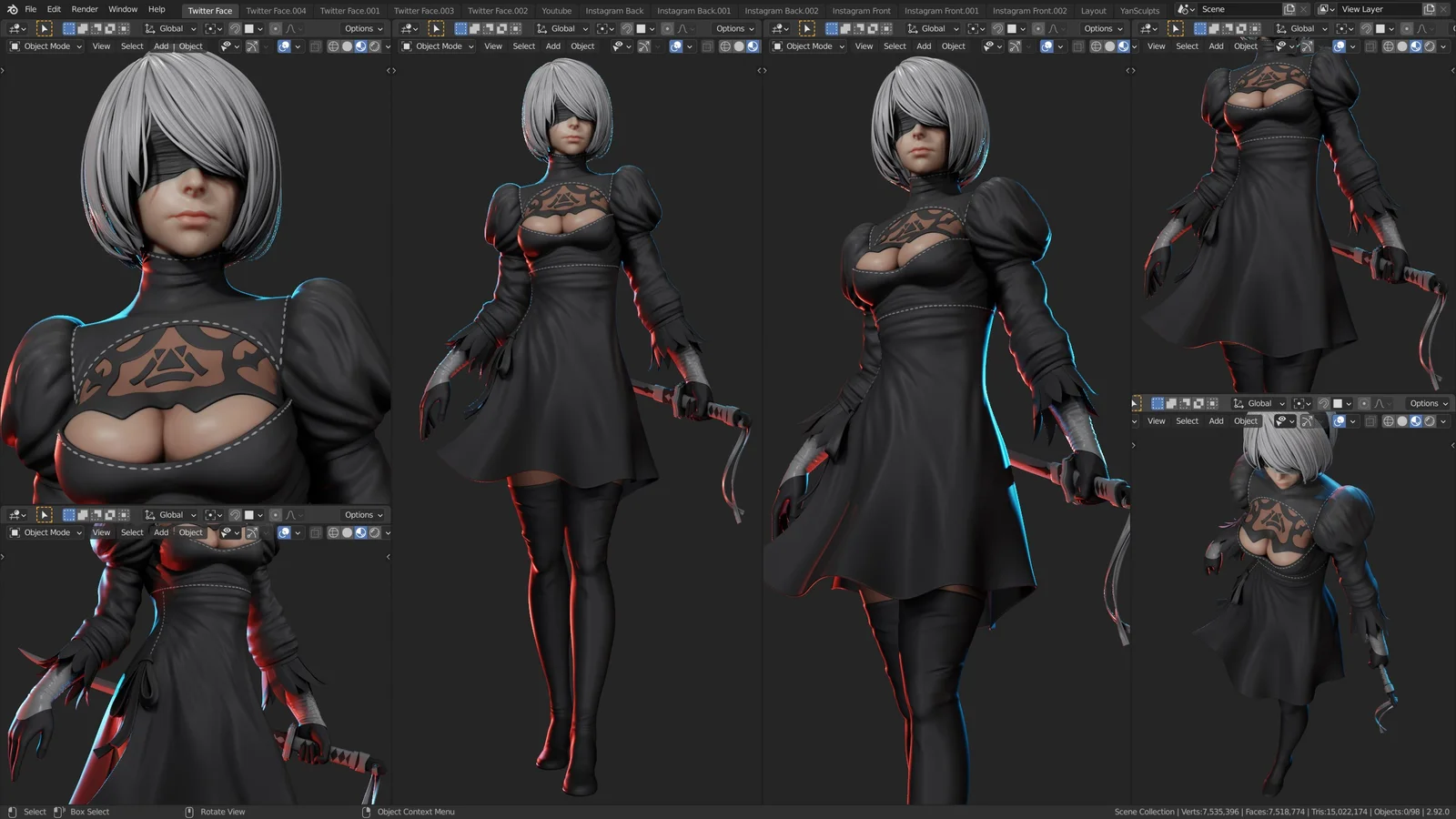Open the Transform Pivot Point selector icon
Viewport: 1456px width, 819px height.
click(x=211, y=28)
